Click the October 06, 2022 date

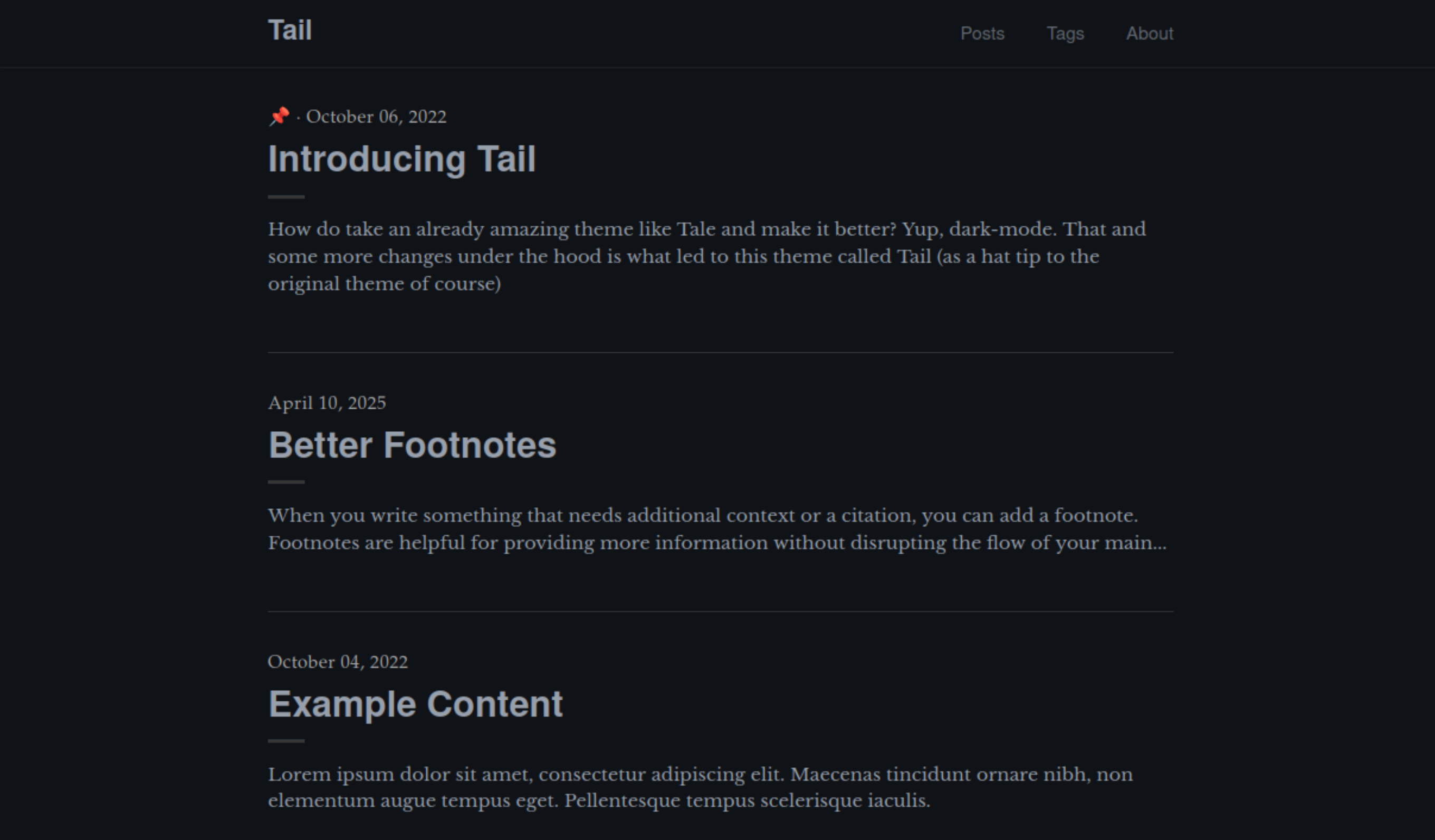tap(377, 117)
